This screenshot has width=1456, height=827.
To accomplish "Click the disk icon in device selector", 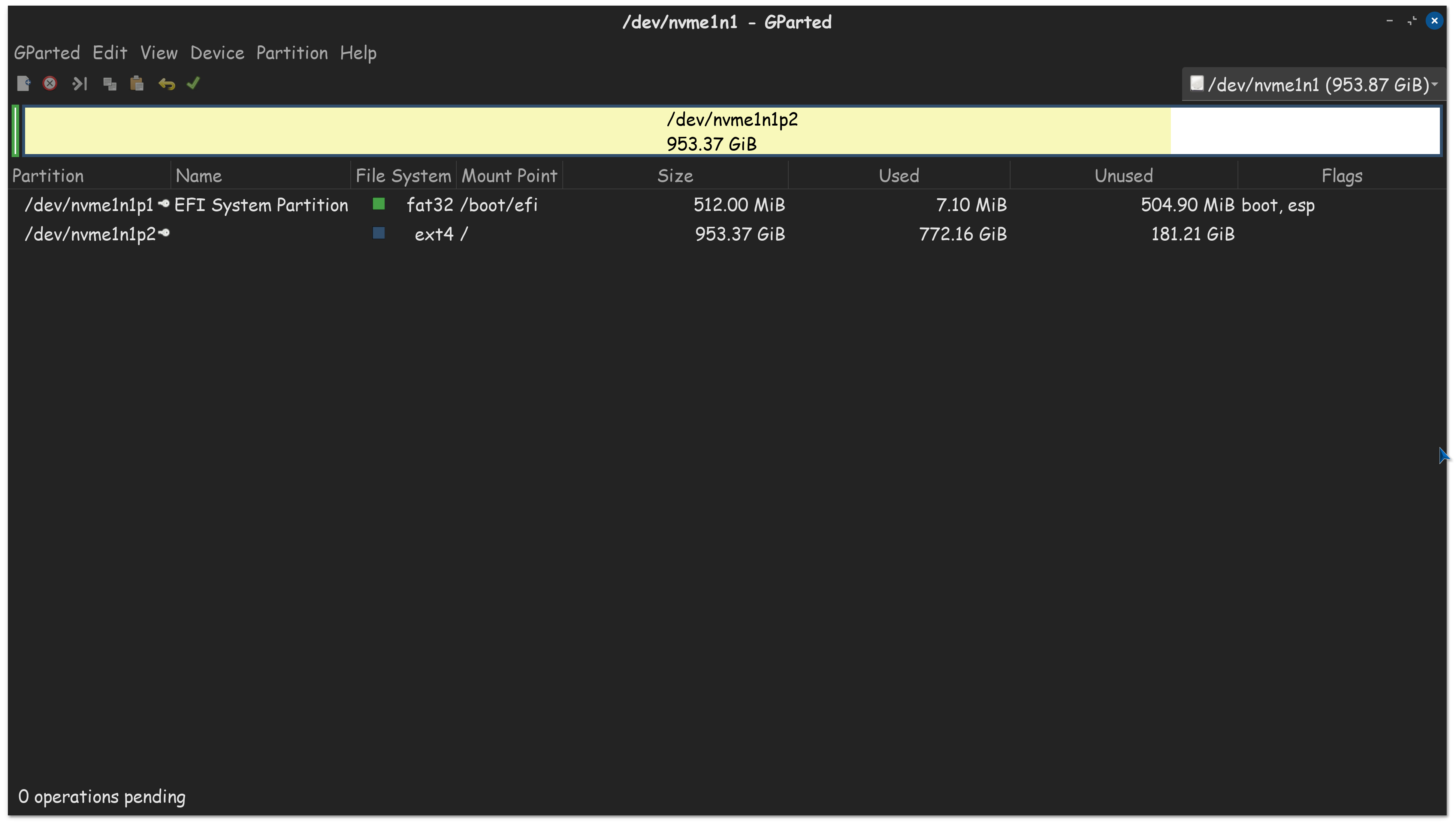I will [x=1196, y=84].
